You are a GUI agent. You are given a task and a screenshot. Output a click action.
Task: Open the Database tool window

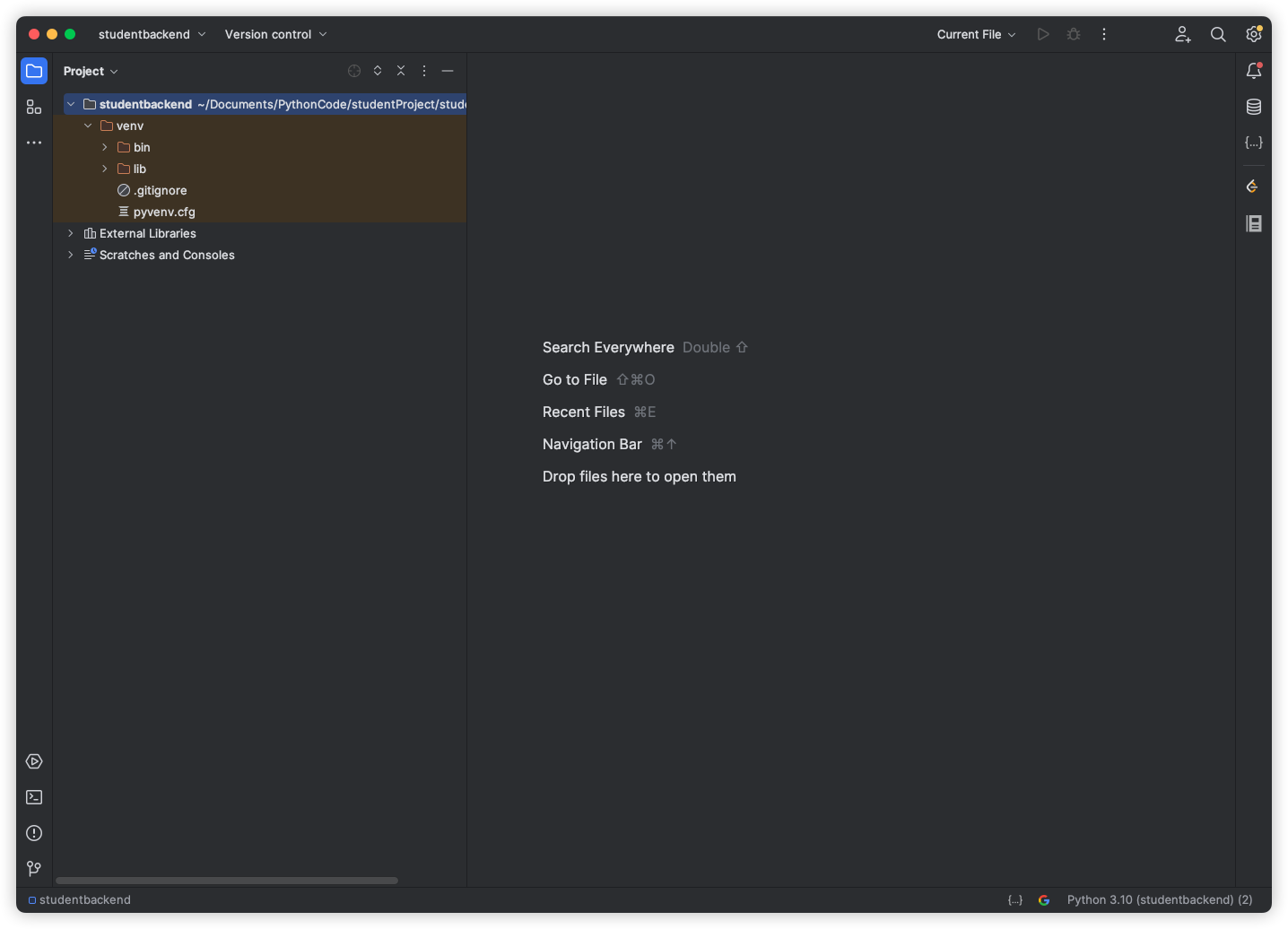[1254, 107]
